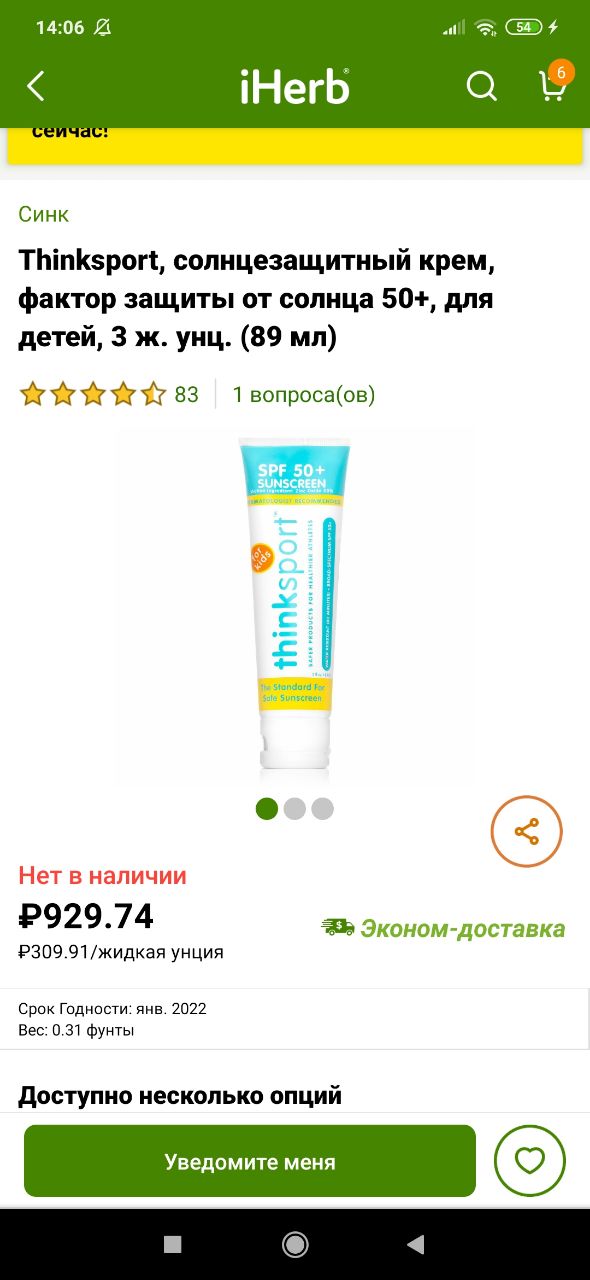Image resolution: width=590 pixels, height=1280 pixels.
Task: Tap the yellow promo banner at top
Action: click(295, 143)
